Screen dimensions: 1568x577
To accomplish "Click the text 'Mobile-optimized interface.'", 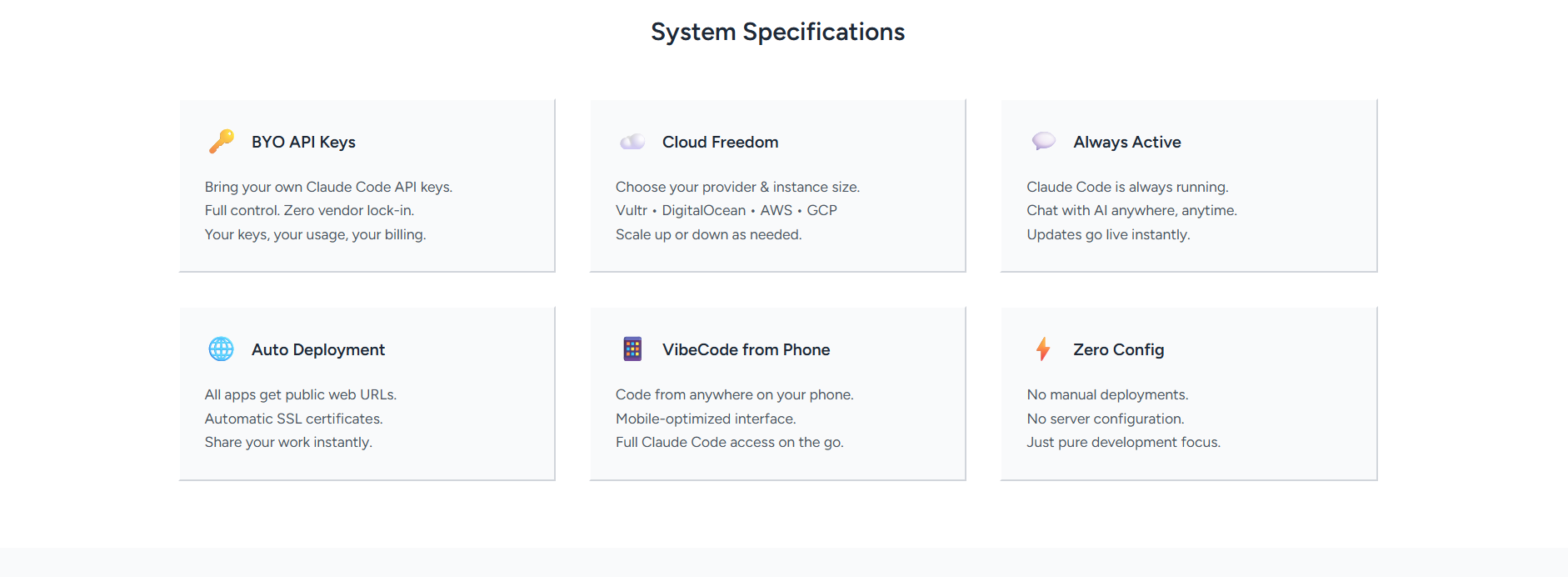I will [x=705, y=419].
